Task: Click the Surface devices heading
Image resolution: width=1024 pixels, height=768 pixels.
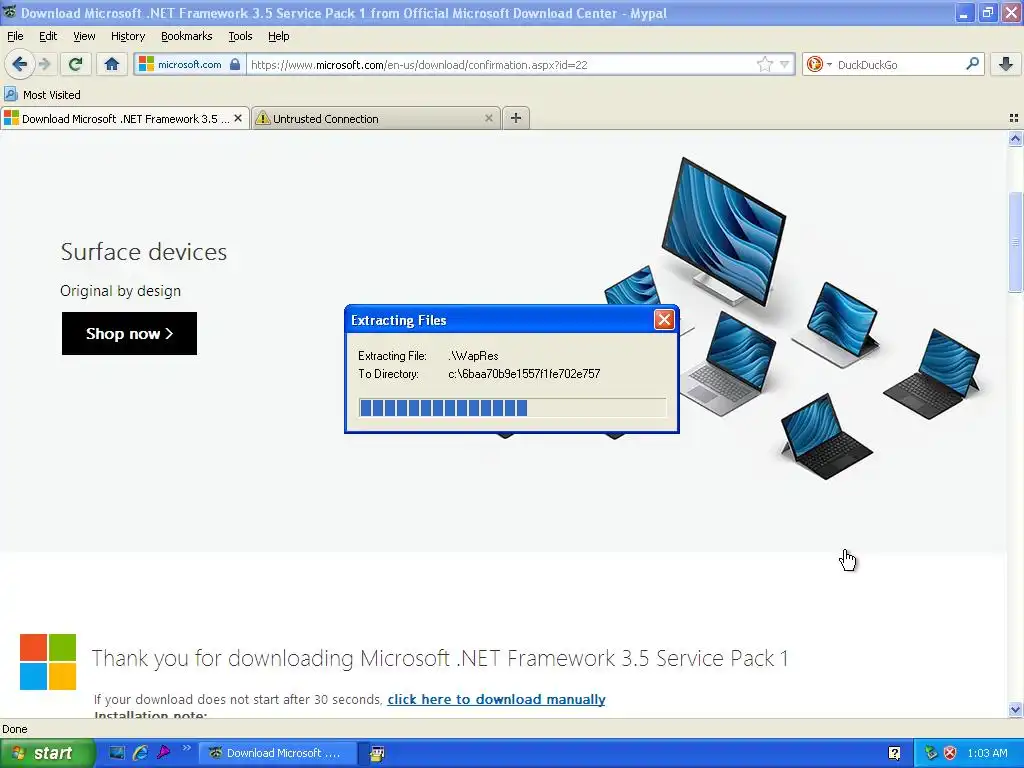Action: coord(144,251)
